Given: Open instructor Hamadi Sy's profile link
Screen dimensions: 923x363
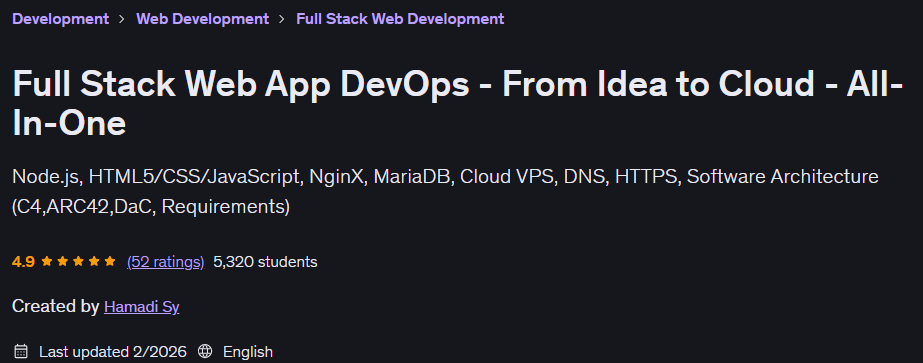Looking at the screenshot, I should pyautogui.click(x=141, y=307).
